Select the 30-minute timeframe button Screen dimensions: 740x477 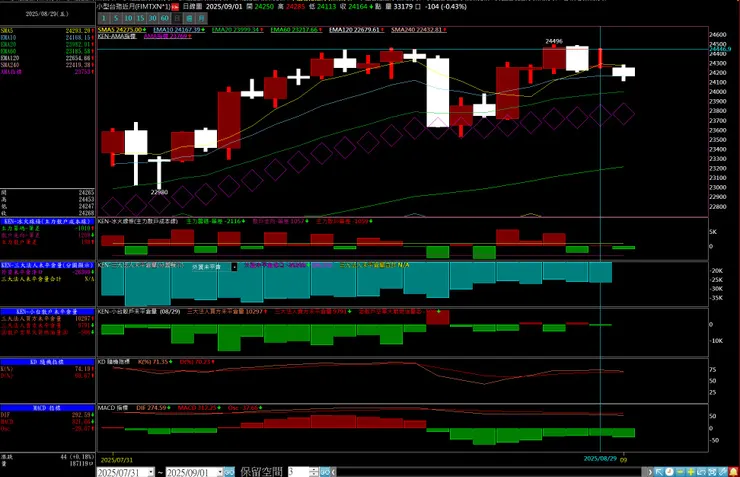point(152,18)
